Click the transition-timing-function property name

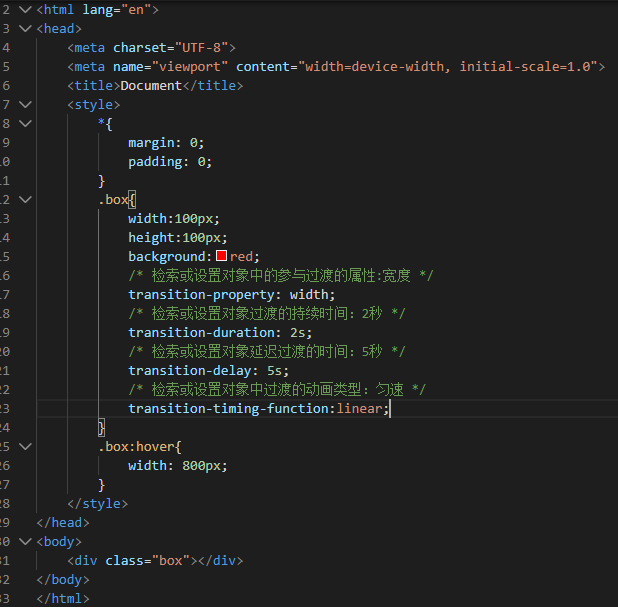[x=229, y=408]
